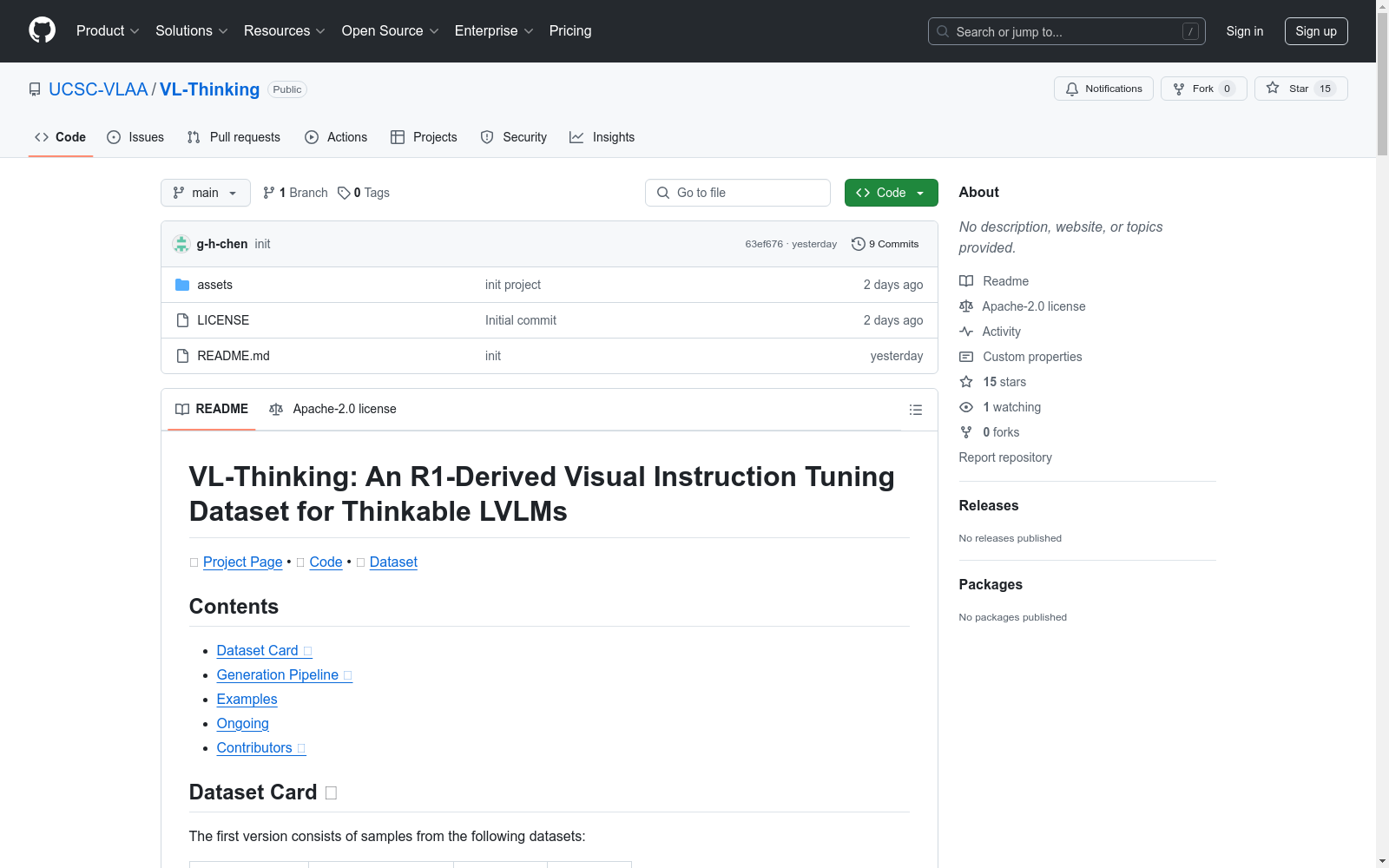The width and height of the screenshot is (1389, 868).
Task: Click the branch icon next to 1 Branch
Action: pos(269,193)
